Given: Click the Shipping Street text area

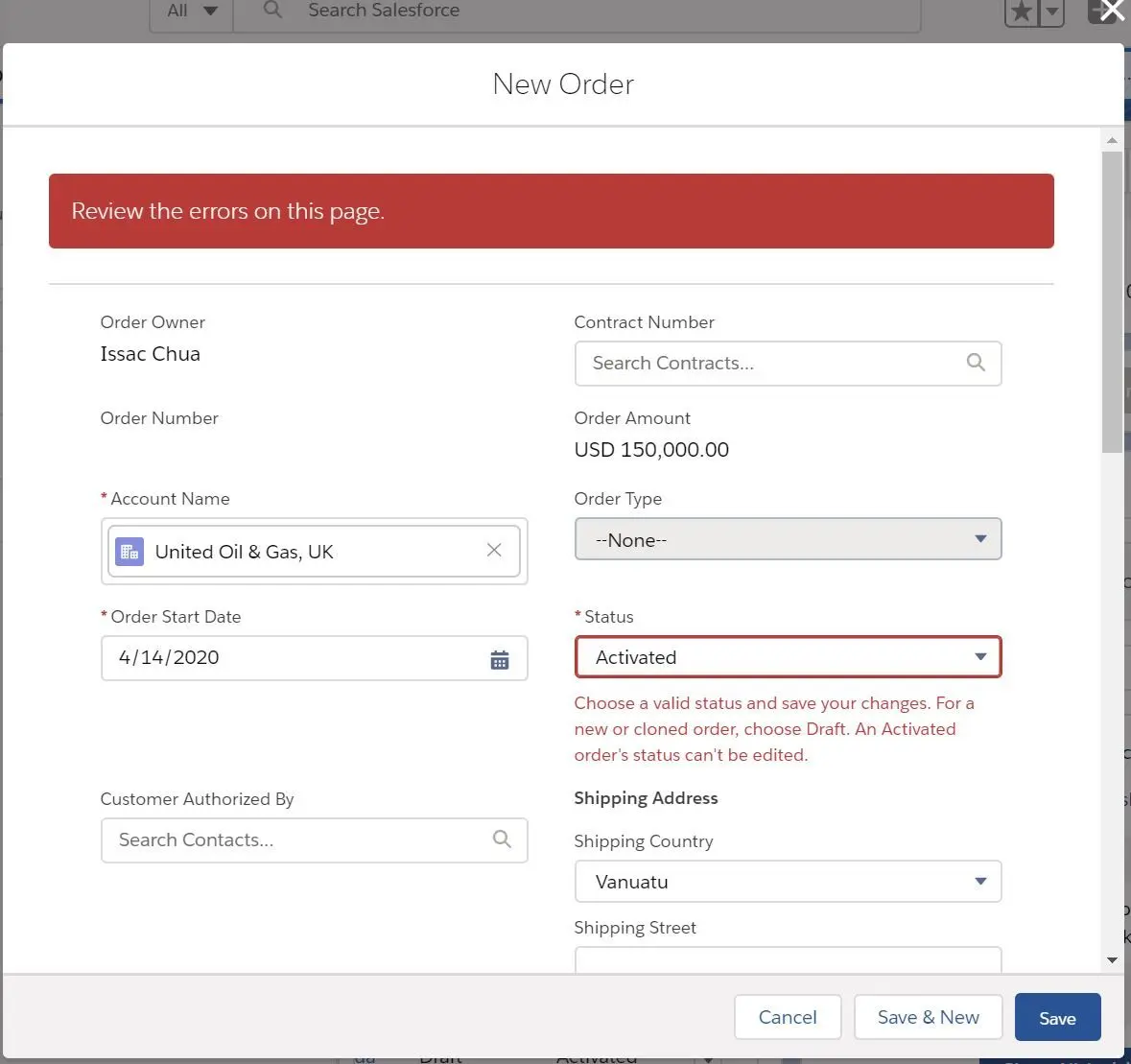Looking at the screenshot, I should click(x=788, y=959).
